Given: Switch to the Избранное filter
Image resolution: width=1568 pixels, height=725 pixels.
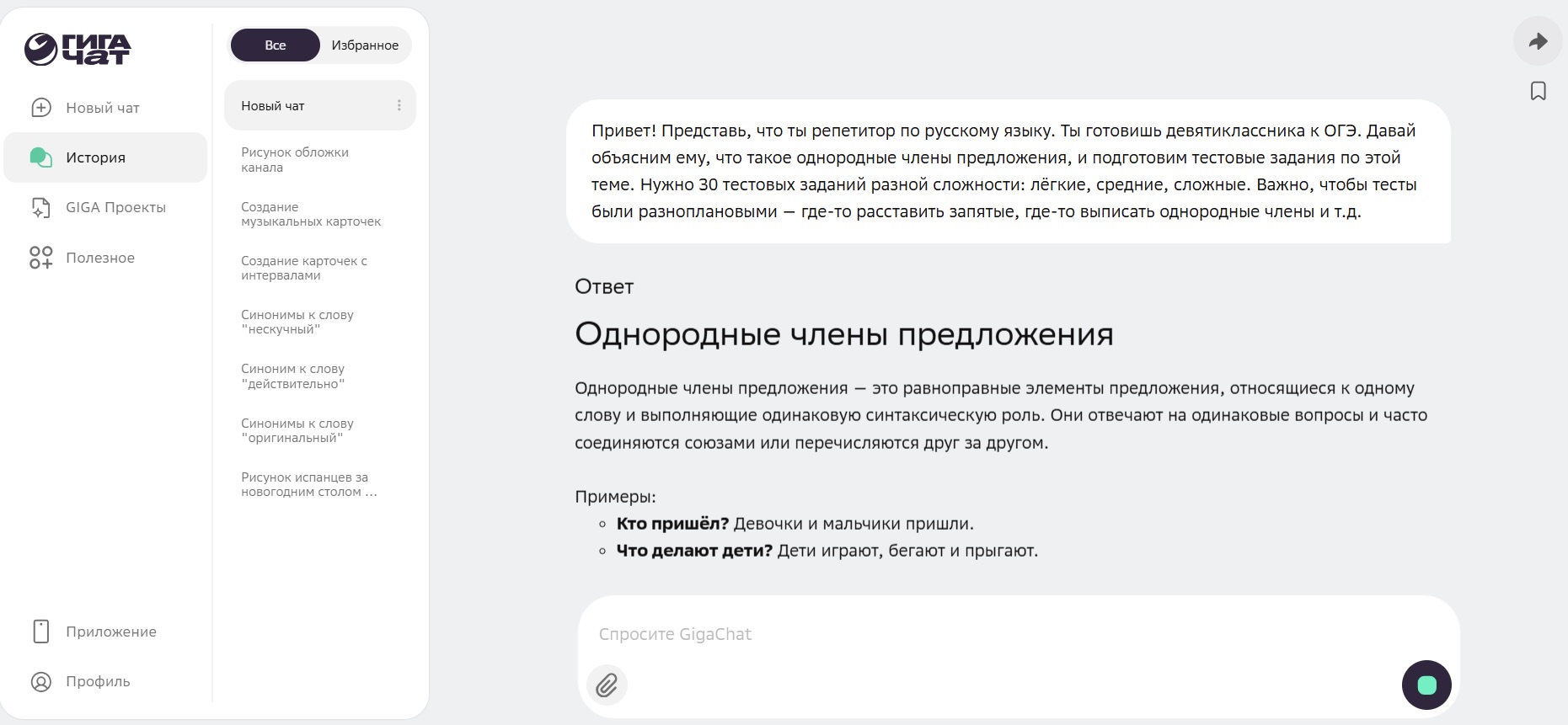Looking at the screenshot, I should click(365, 45).
